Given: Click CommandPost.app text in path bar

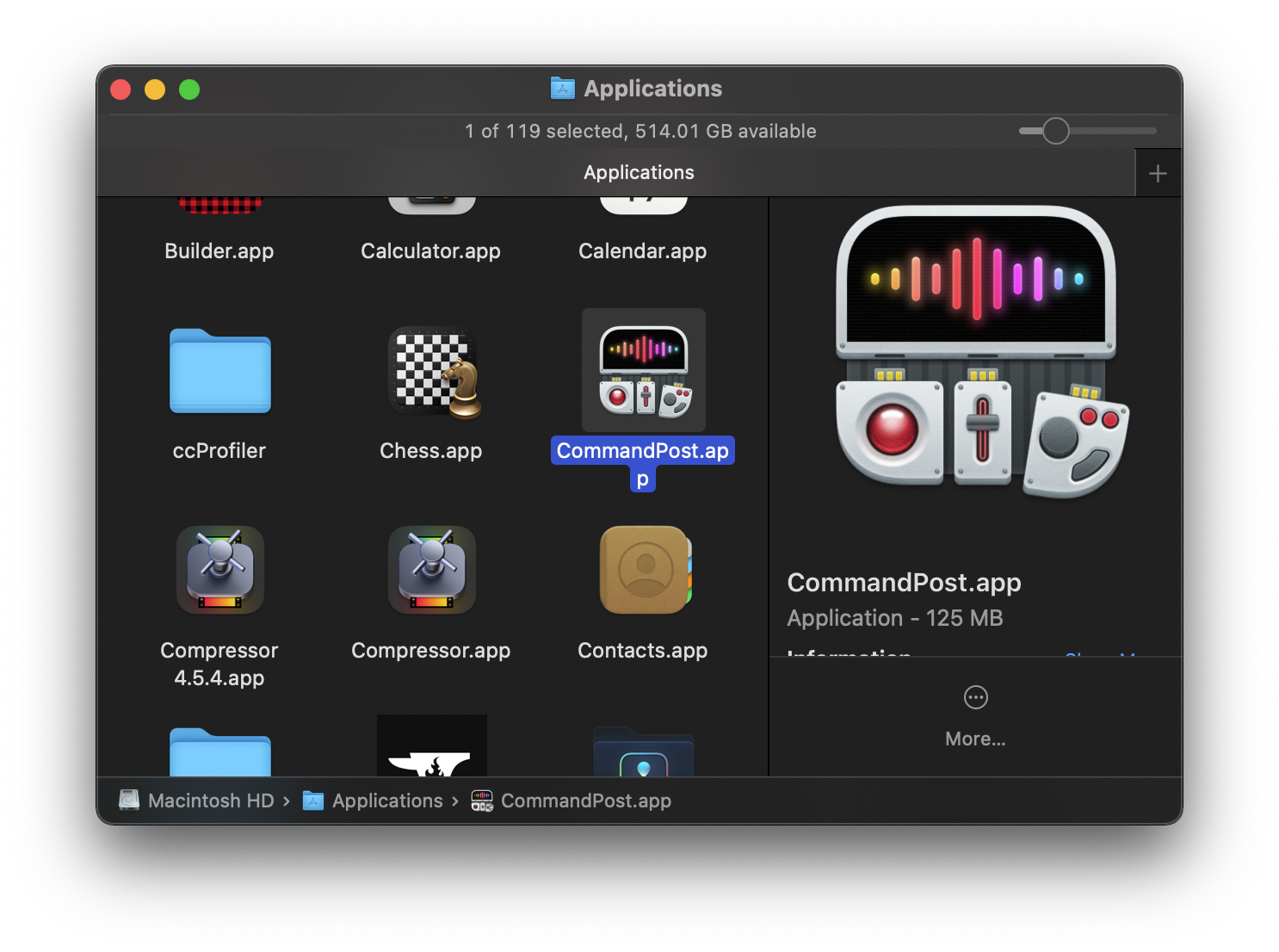Looking at the screenshot, I should [x=586, y=801].
